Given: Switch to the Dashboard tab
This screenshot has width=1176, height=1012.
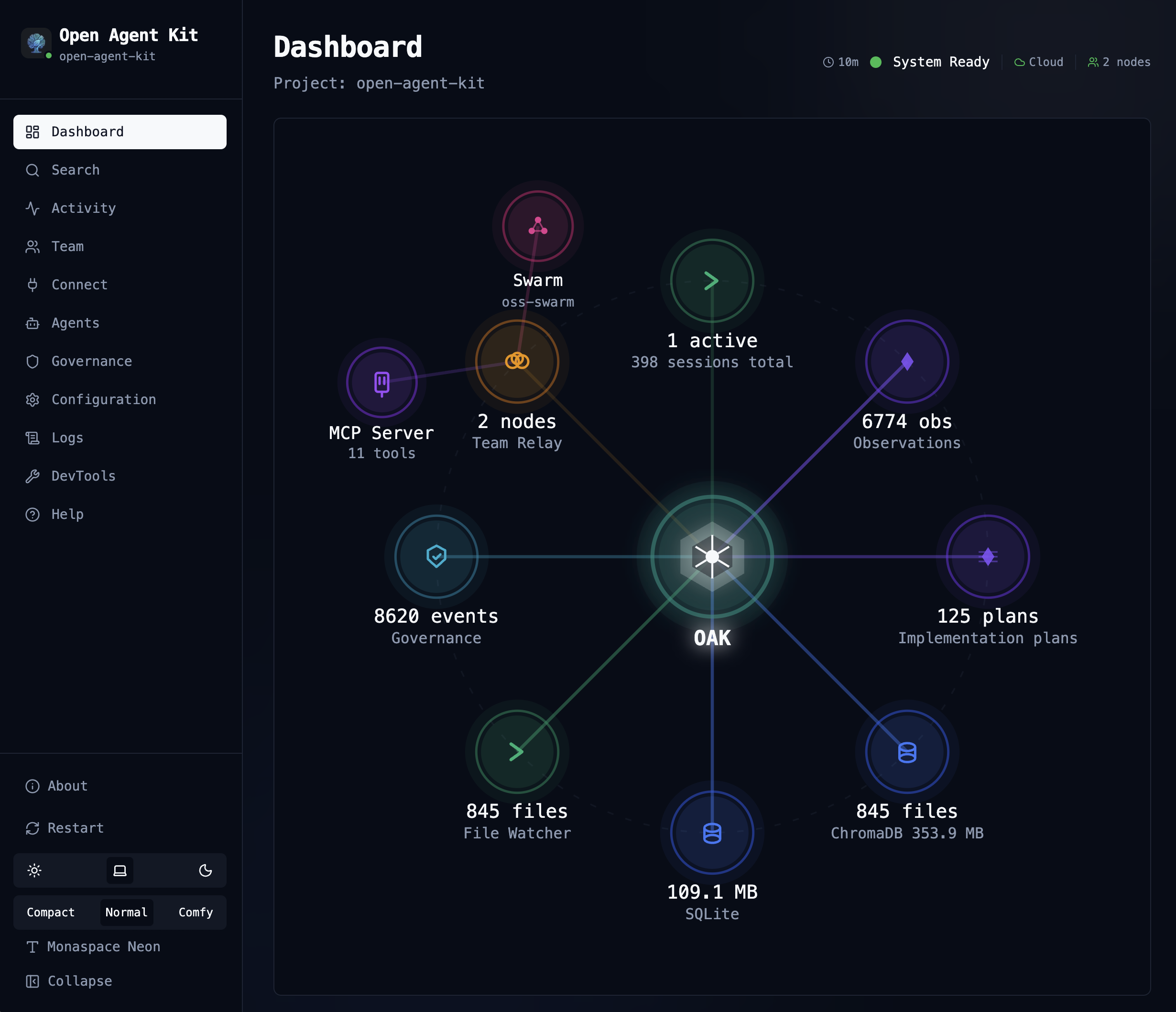Looking at the screenshot, I should click(x=86, y=132).
